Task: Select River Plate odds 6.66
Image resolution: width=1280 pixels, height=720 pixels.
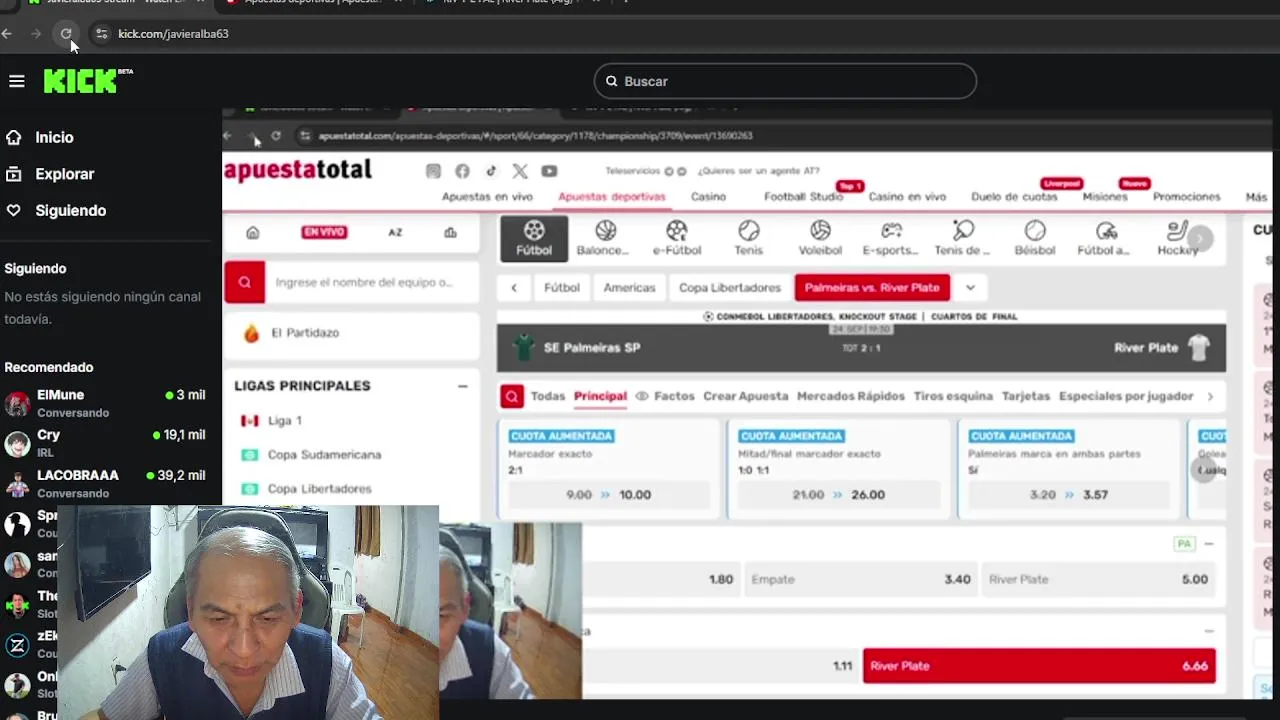Action: click(x=1039, y=666)
